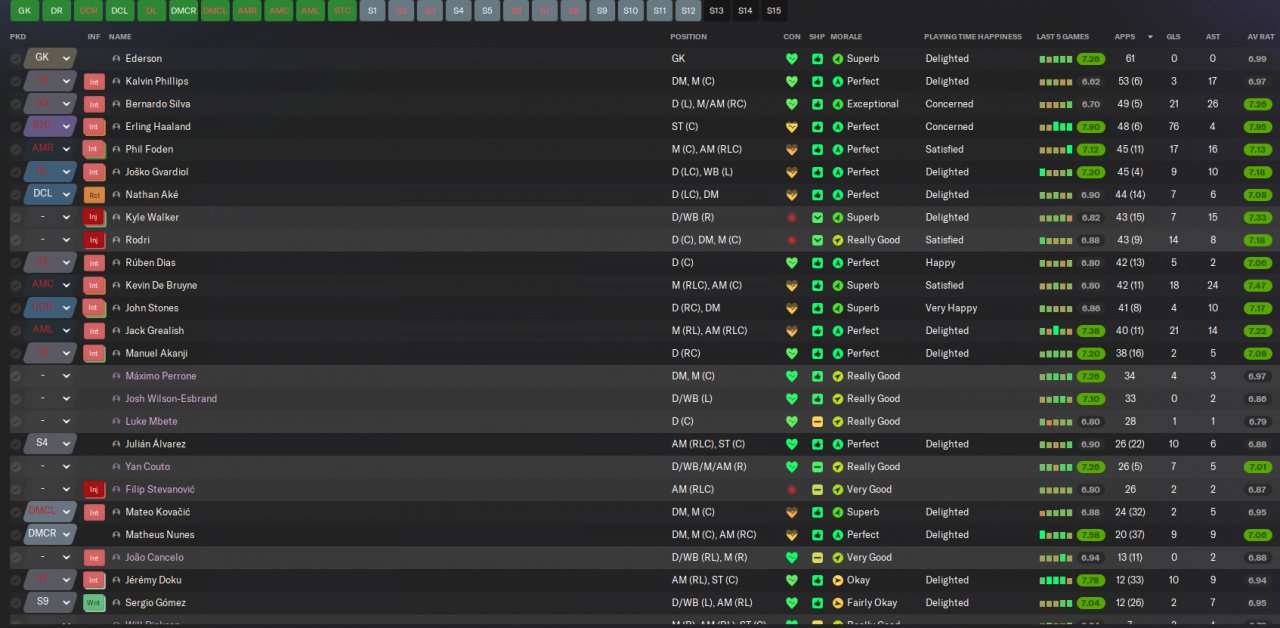1280x628 pixels.
Task: Select the S4 substitute slot
Action: [458, 11]
